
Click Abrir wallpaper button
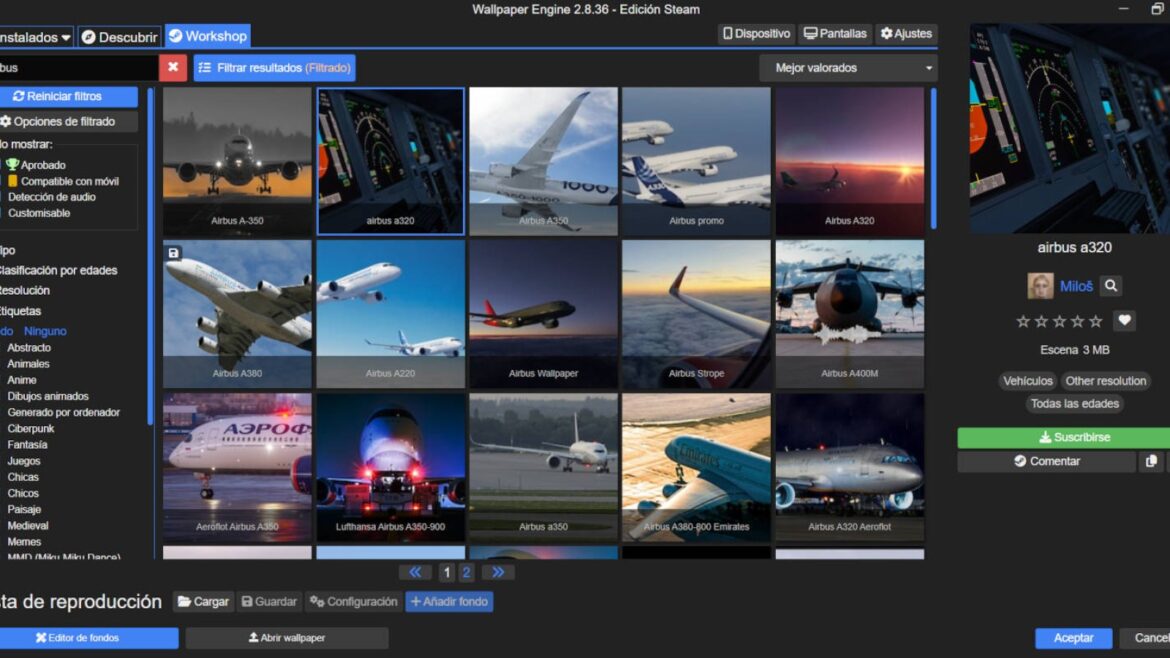pyautogui.click(x=287, y=638)
